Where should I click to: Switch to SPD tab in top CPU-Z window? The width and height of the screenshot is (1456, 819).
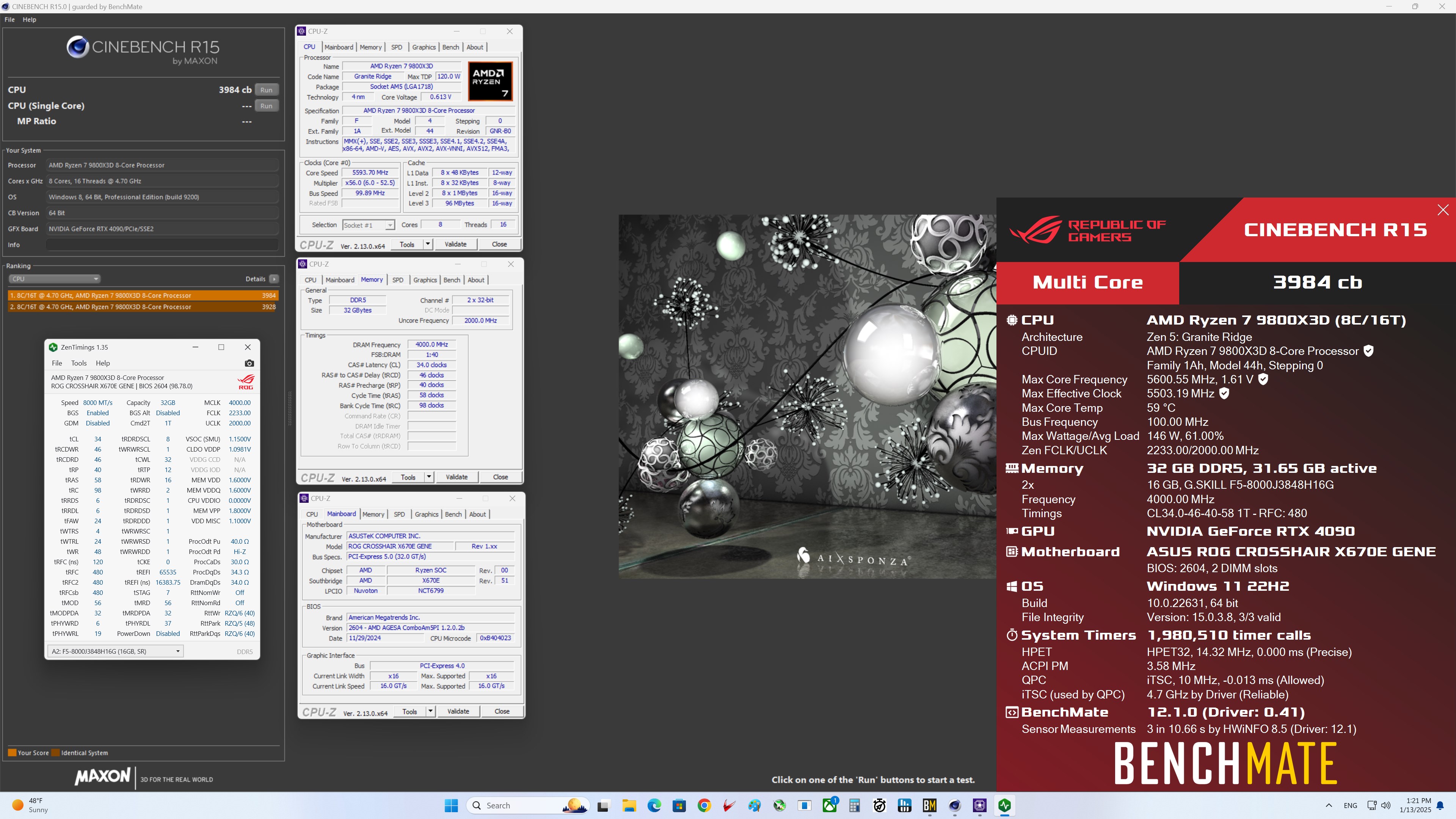[397, 47]
